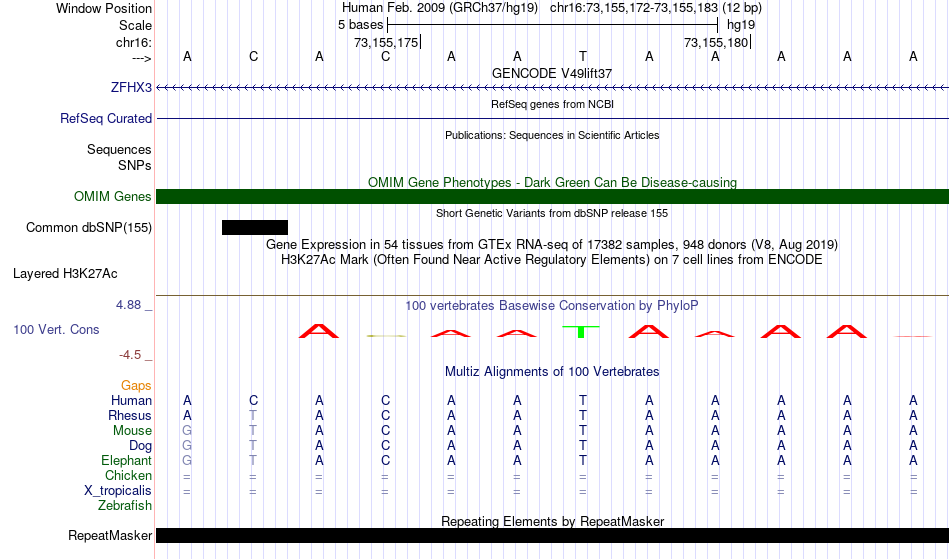
Task: Open the Common dbSNP(155) track label
Action: [89, 228]
